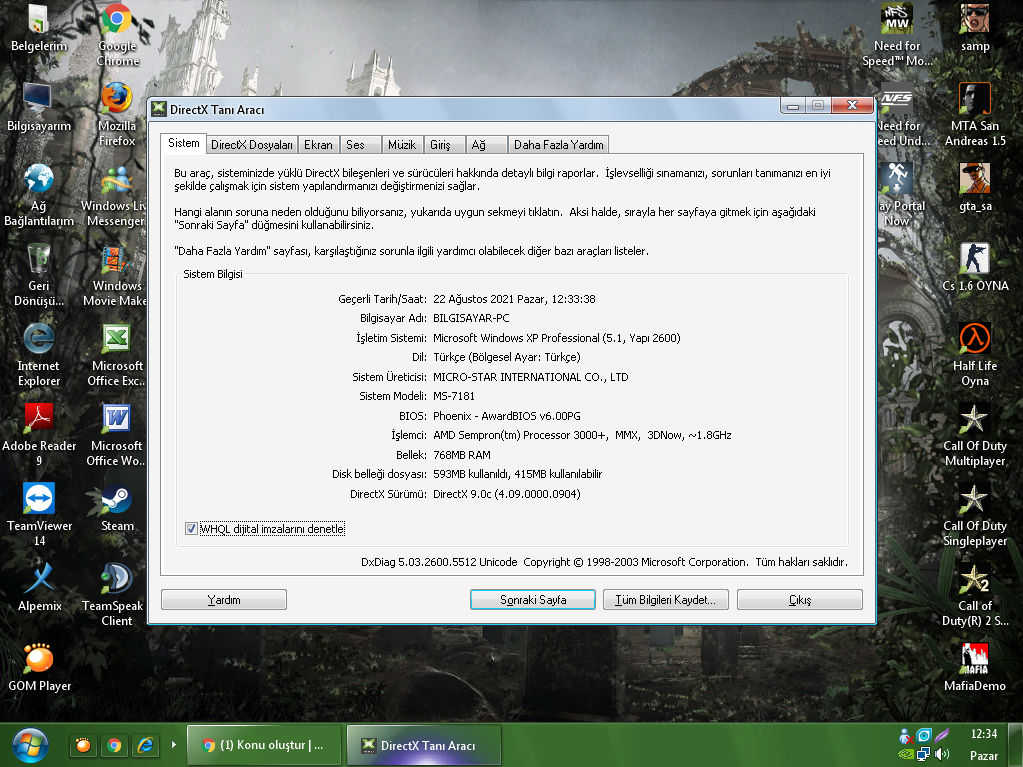Viewport: 1023px width, 767px height.
Task: Click Sonraki Sayfa button
Action: (x=533, y=599)
